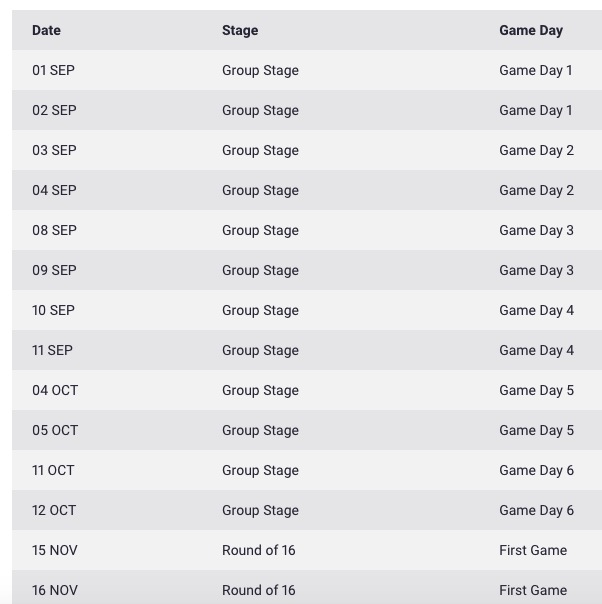602x604 pixels.
Task: Click the Date column header
Action: 46,30
